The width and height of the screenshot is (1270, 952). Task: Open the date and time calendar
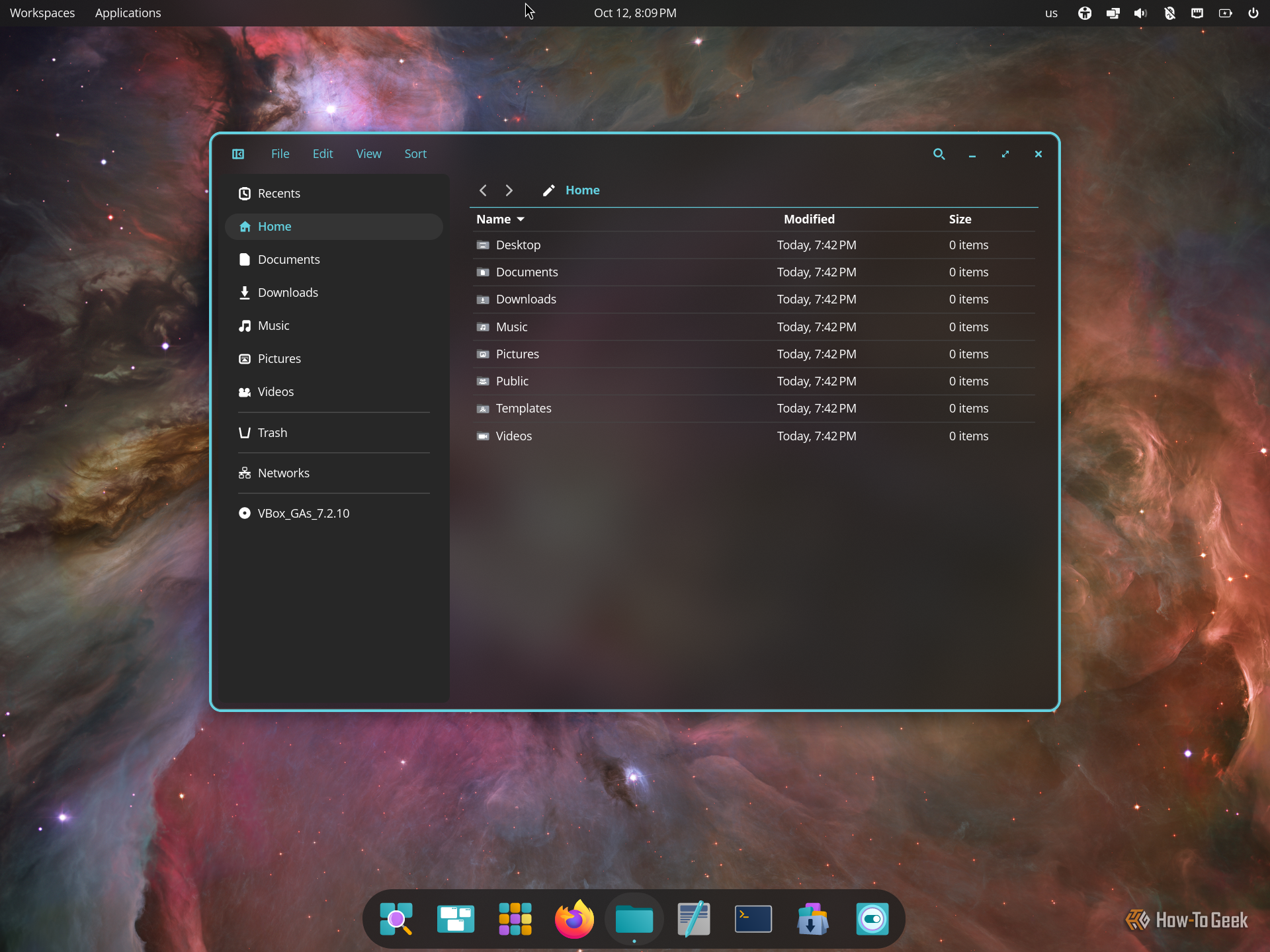pyautogui.click(x=635, y=13)
